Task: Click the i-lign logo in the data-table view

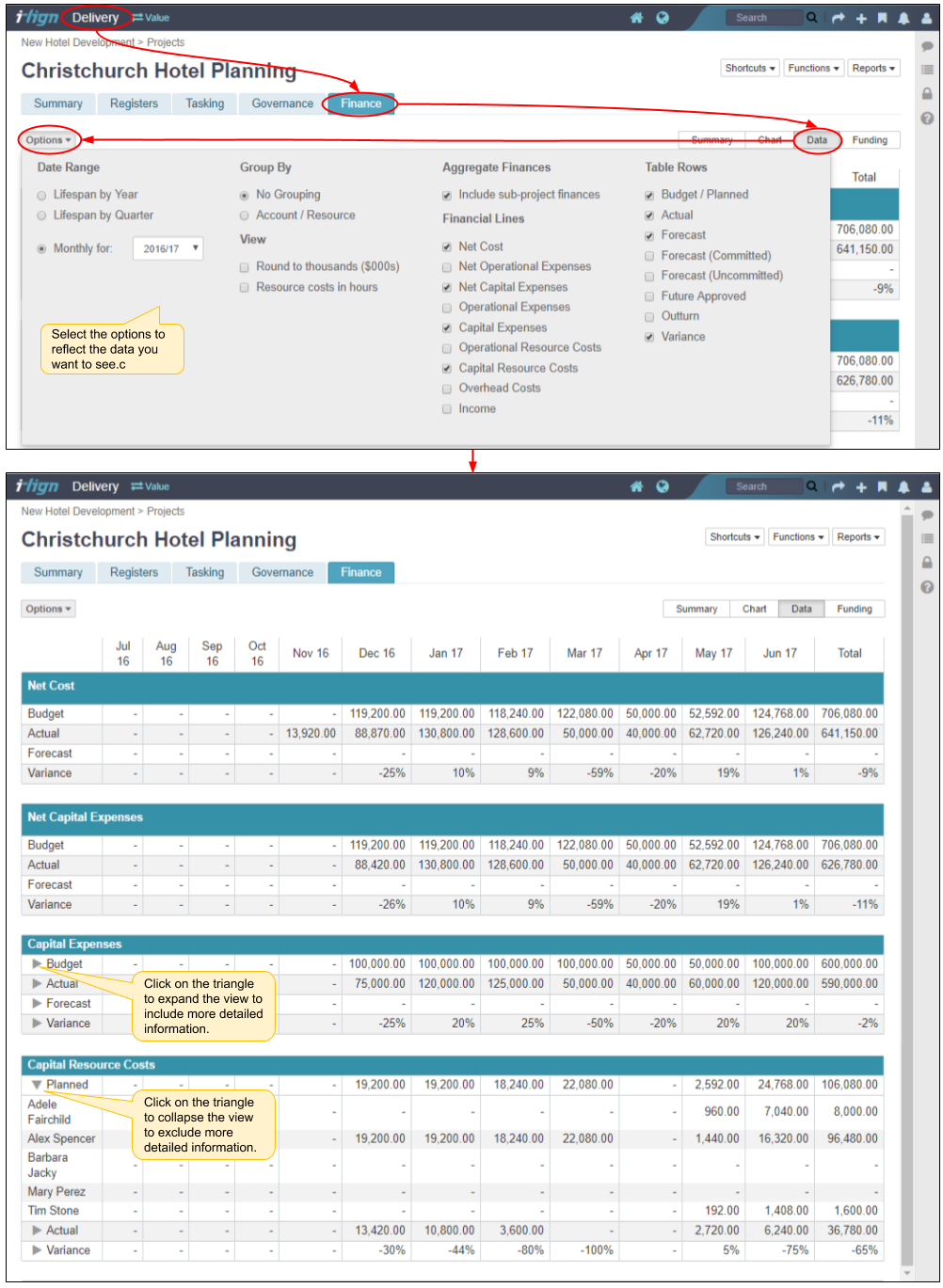Action: coord(38,485)
